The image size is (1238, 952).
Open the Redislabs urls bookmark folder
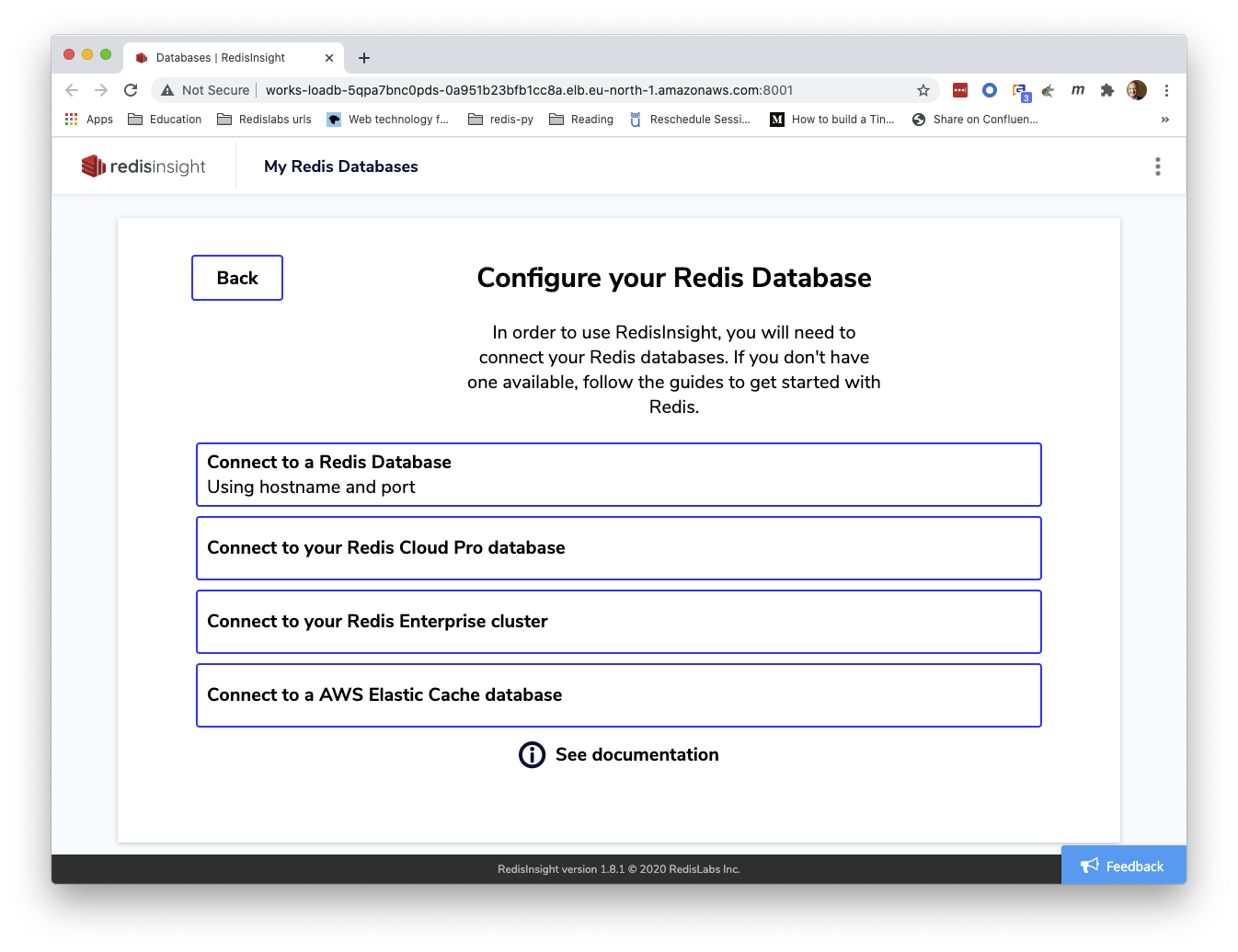[x=265, y=120]
